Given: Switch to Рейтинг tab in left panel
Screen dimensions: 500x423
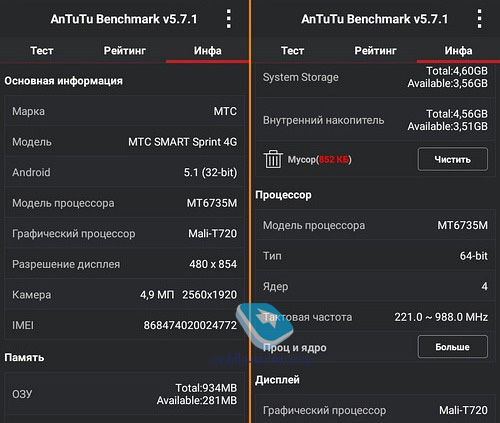Looking at the screenshot, I should [x=125, y=51].
